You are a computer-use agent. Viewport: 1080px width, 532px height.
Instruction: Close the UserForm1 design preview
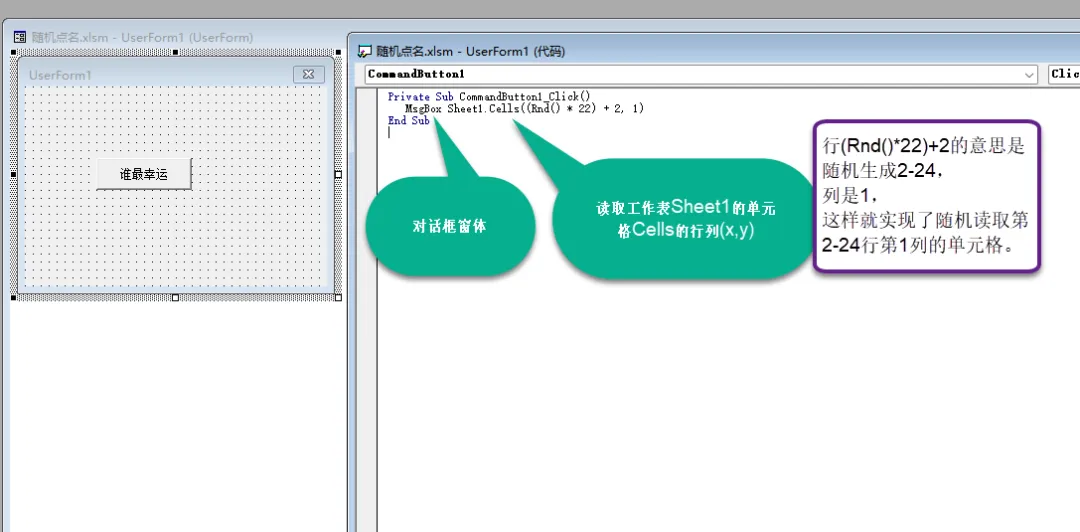[309, 74]
